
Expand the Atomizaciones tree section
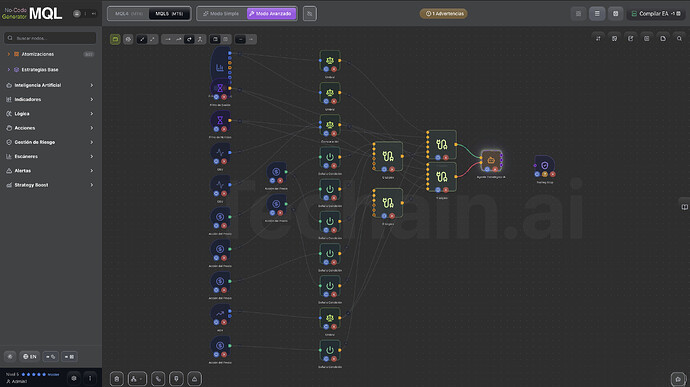point(51,54)
